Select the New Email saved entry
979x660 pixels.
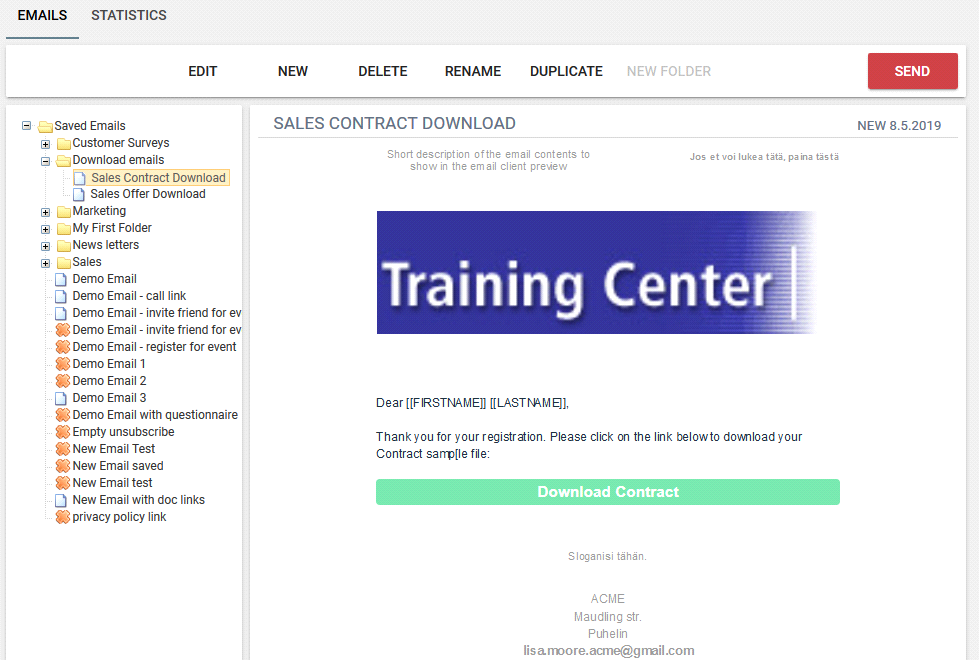pyautogui.click(x=118, y=466)
